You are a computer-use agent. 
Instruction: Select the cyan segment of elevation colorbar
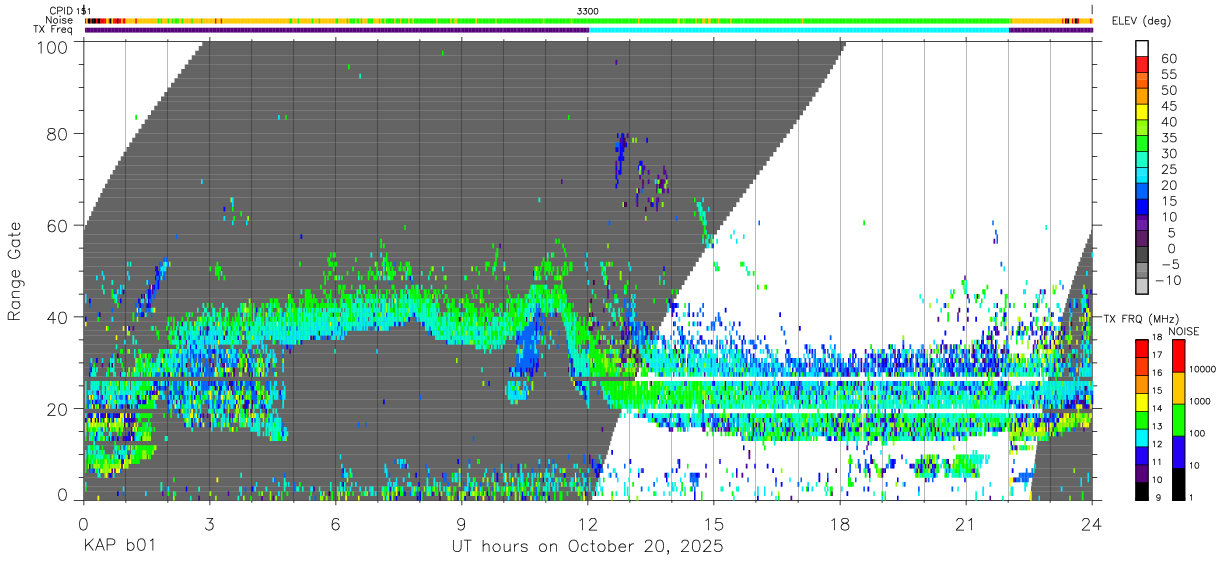point(1143,176)
